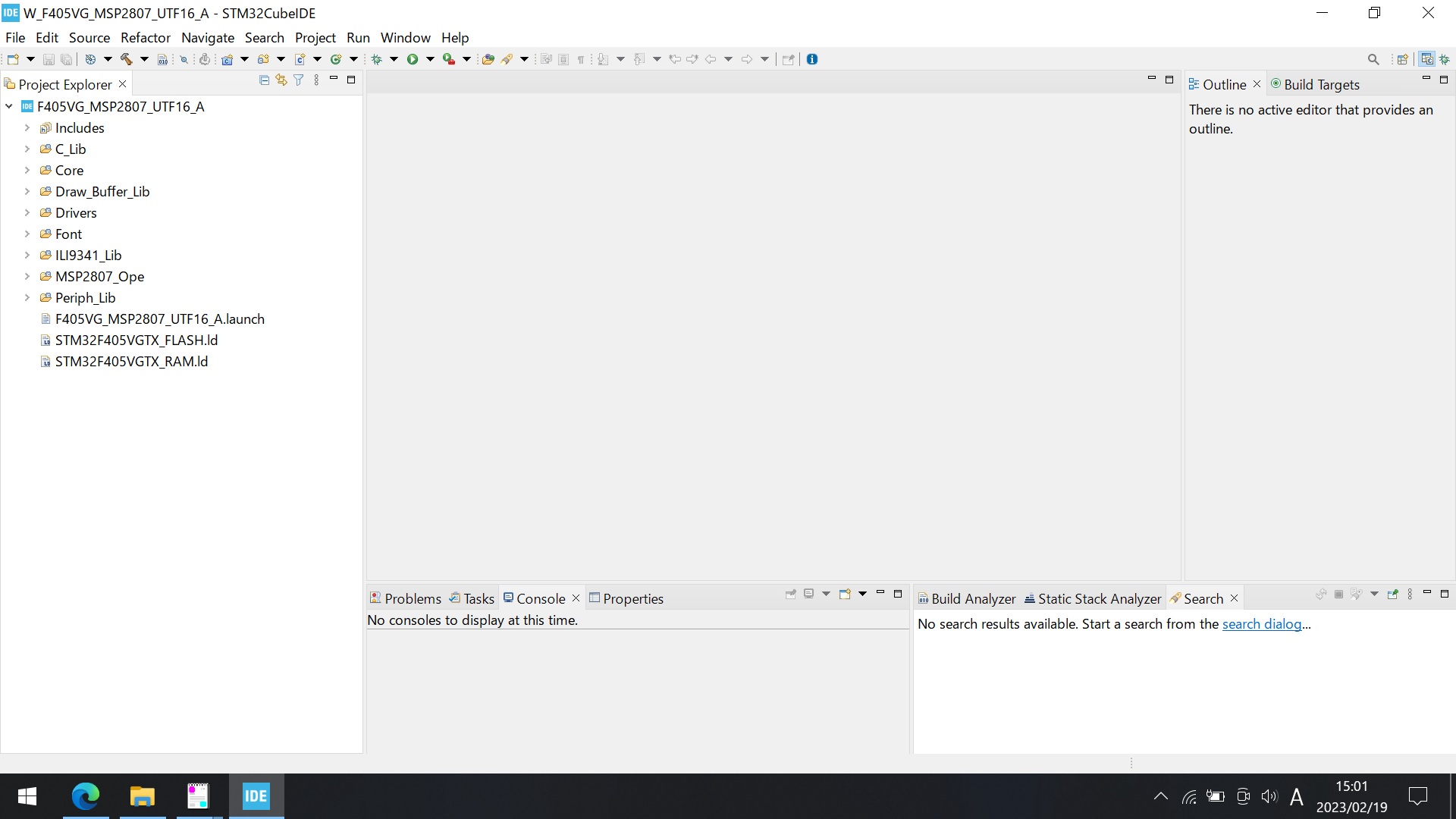Open File Explorer from the taskbar
Viewport: 1456px width, 819px height.
[x=142, y=796]
